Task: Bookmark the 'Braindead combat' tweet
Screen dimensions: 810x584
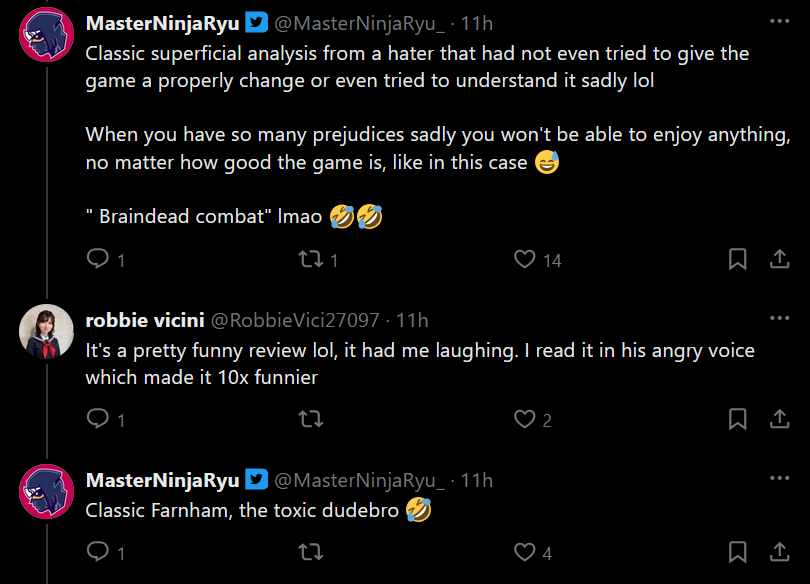Action: [737, 260]
